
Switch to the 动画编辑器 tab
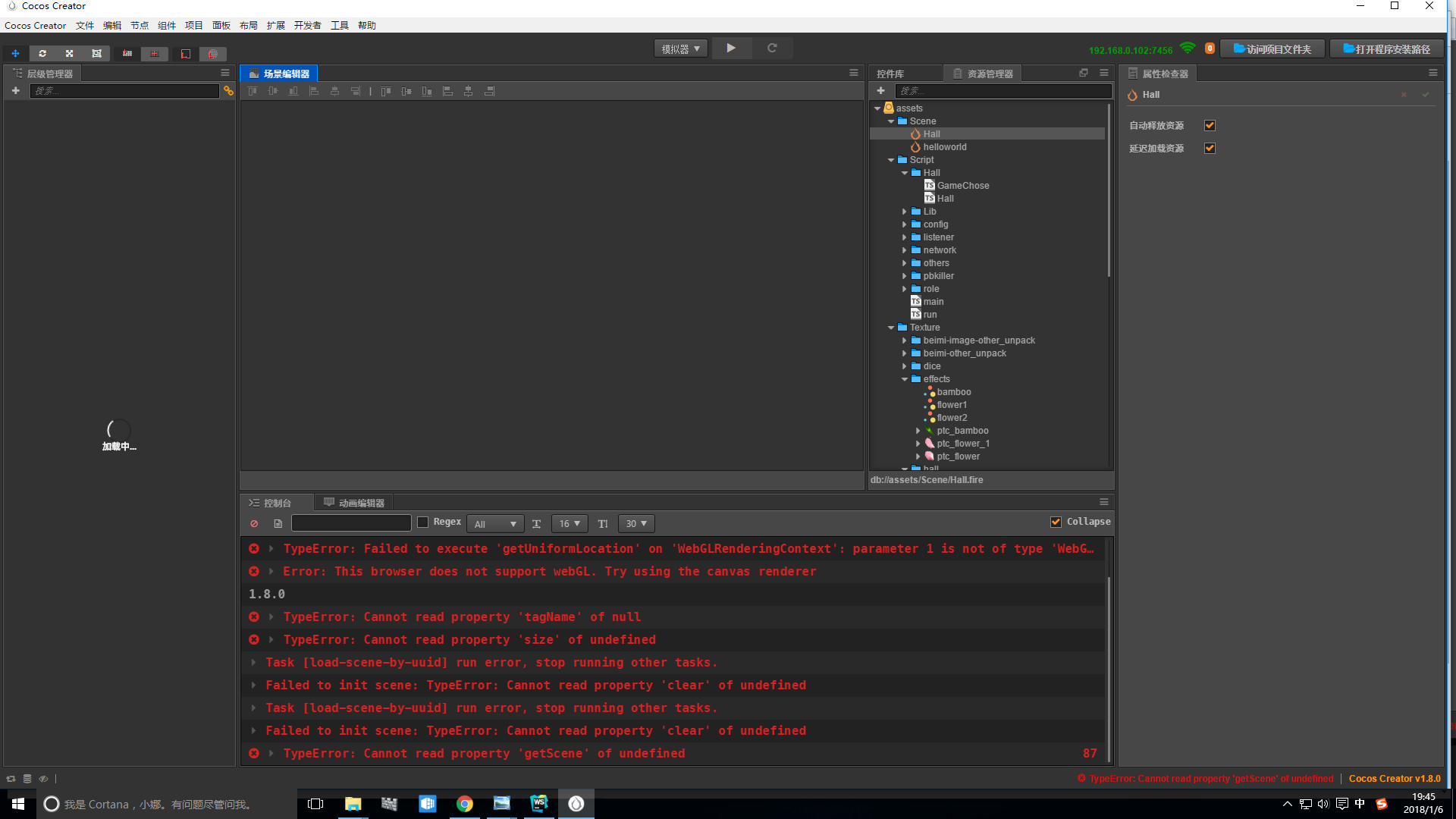click(354, 503)
